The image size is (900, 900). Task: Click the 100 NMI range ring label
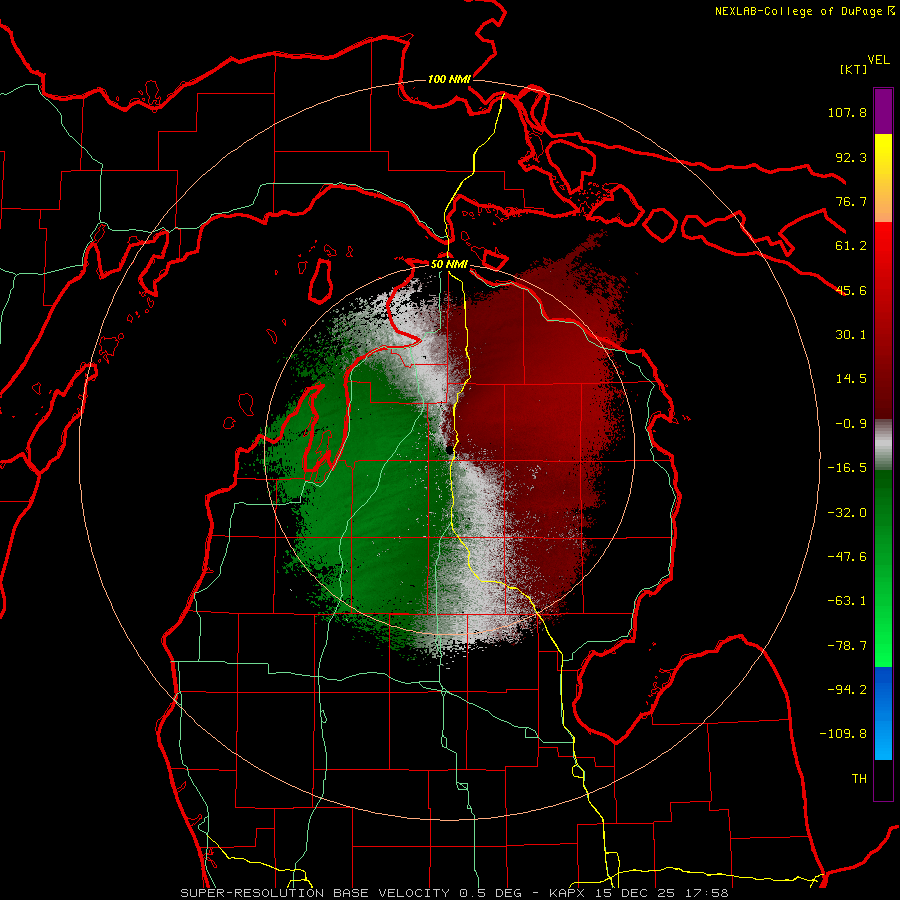449,79
